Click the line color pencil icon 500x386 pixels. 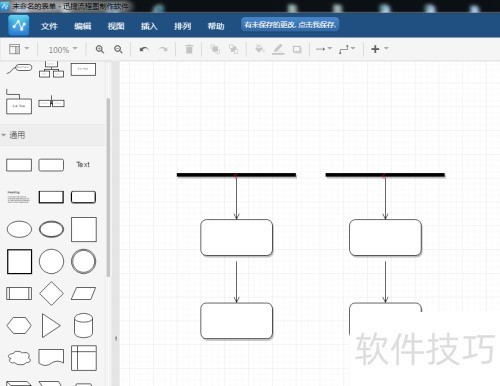point(278,49)
